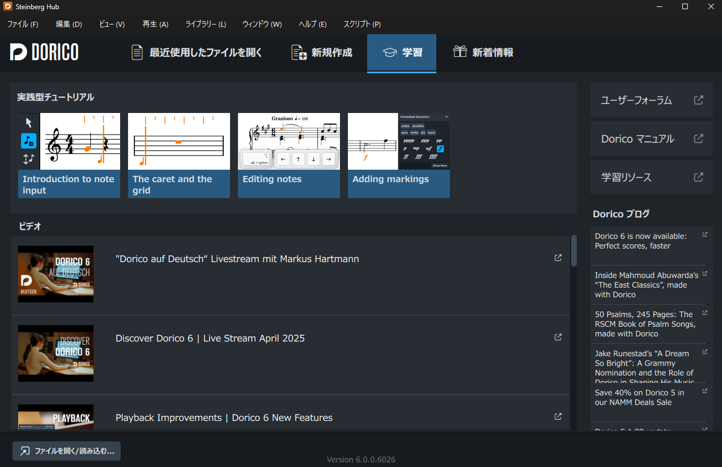Click external link icon beside Jake Runestad's post
This screenshot has height=467, width=722.
[705, 352]
